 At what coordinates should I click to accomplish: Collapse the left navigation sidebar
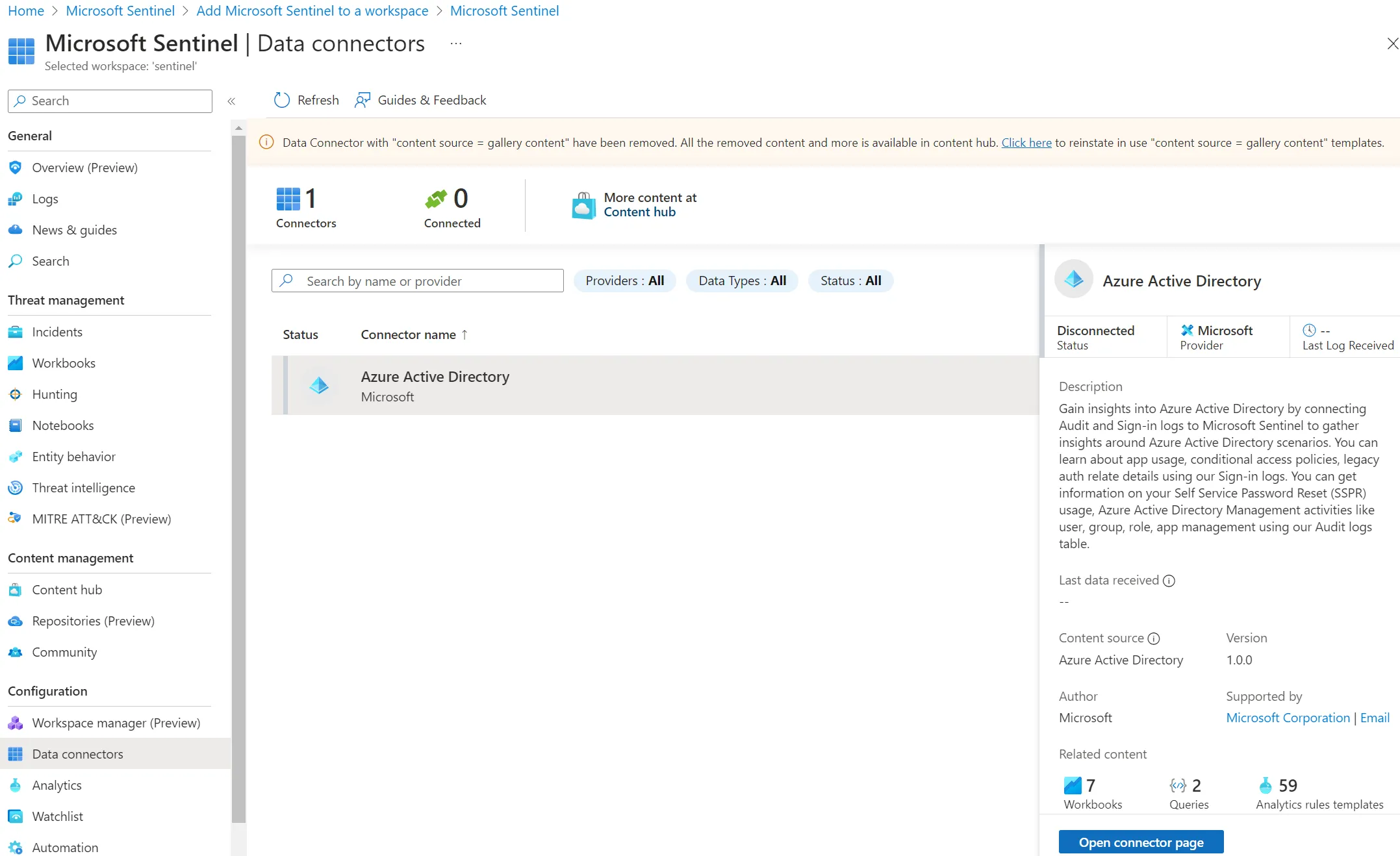pyautogui.click(x=231, y=101)
